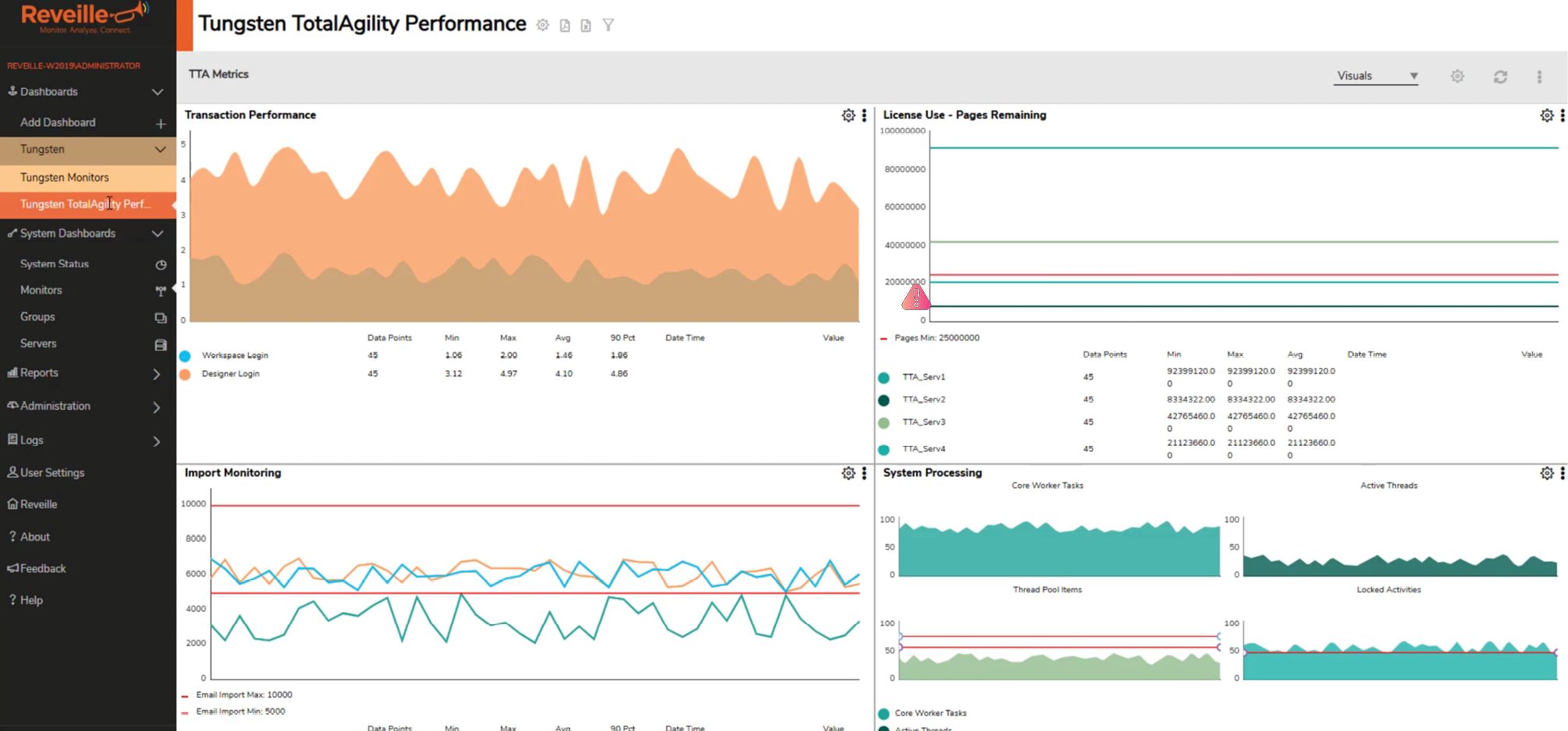The height and width of the screenshot is (731, 1568).
Task: Export dashboard to Excel icon
Action: pyautogui.click(x=586, y=25)
